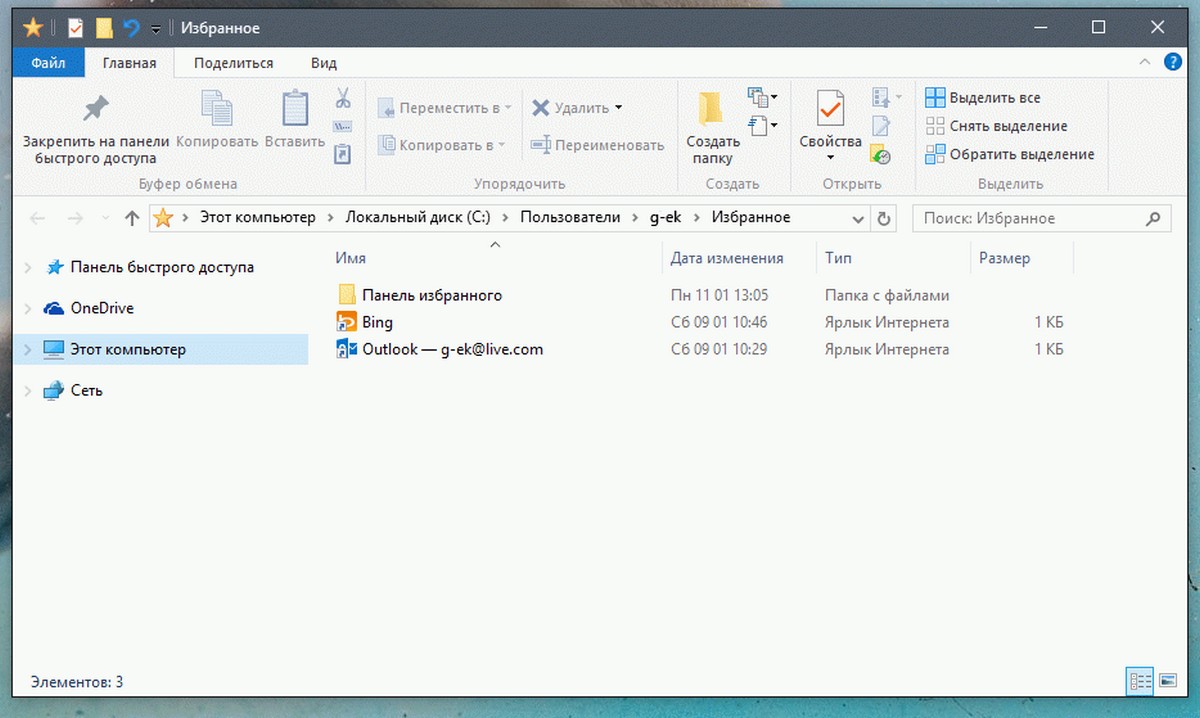The image size is (1200, 718).
Task: Go forward with the right navigation arrow
Action: pyautogui.click(x=75, y=218)
